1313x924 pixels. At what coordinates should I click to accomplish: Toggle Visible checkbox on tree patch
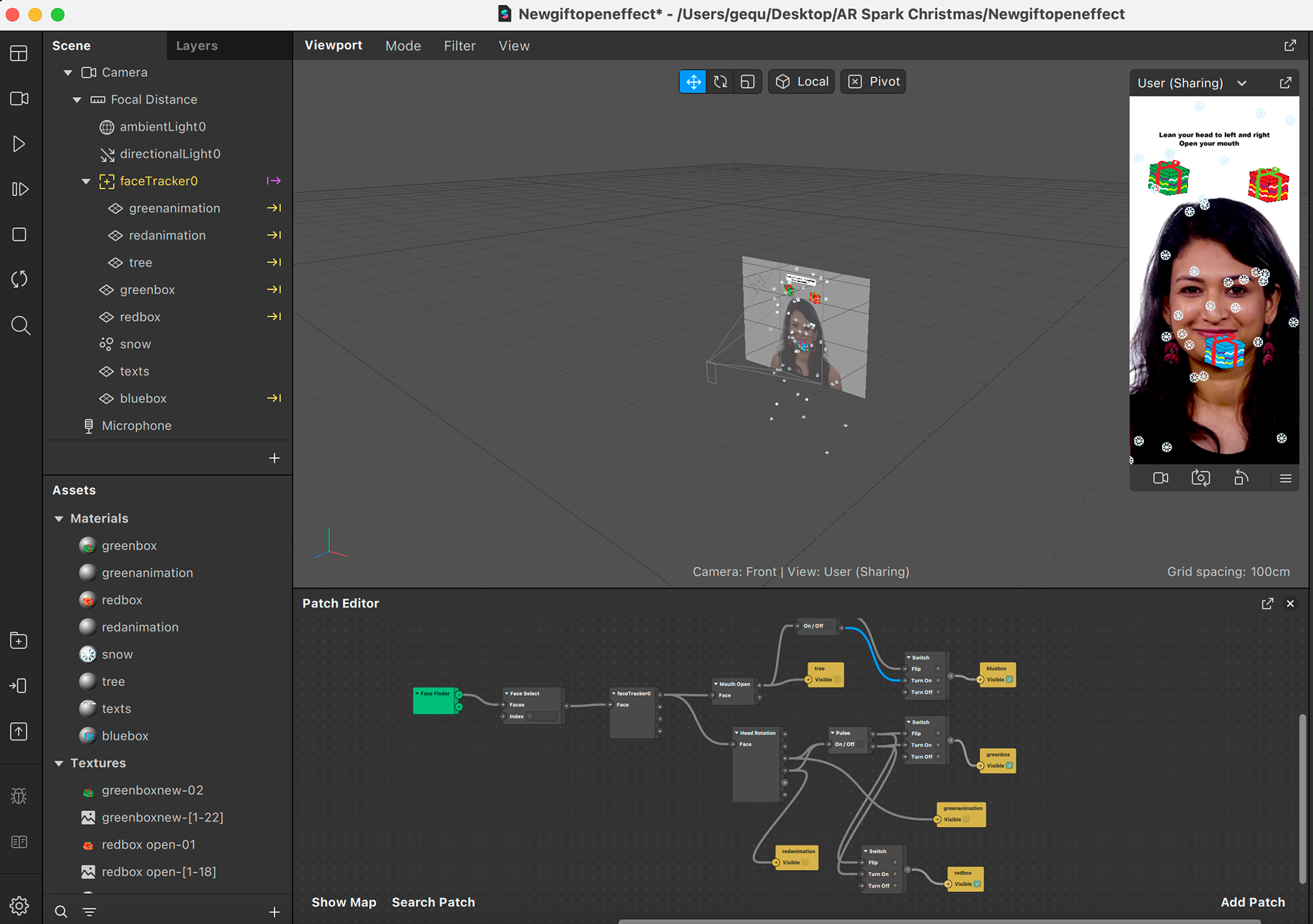837,680
